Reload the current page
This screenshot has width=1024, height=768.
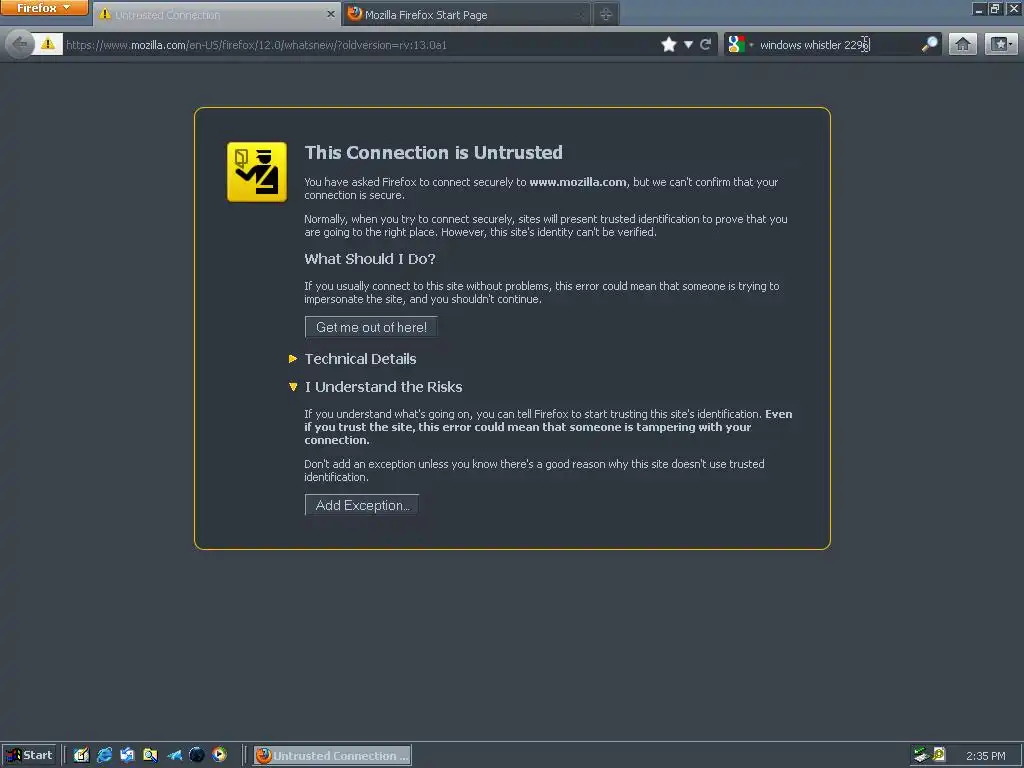[x=705, y=44]
